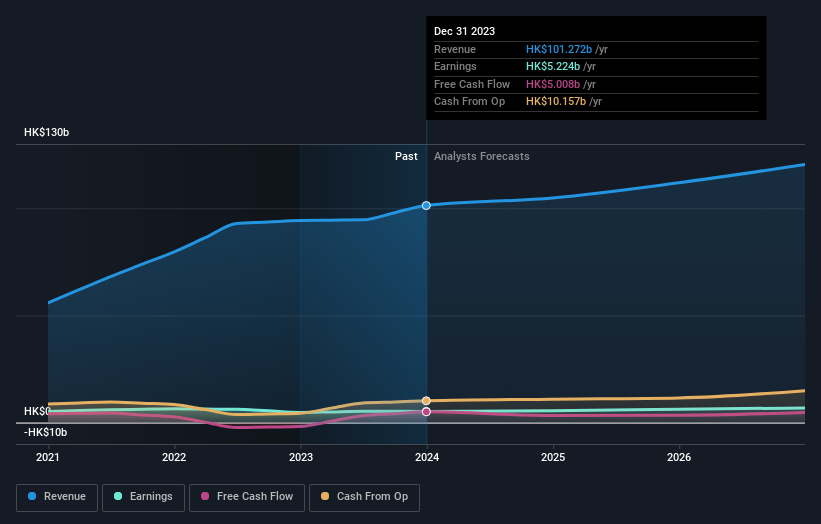Toggle the Earnings legend button
Screen dimensions: 821x524
pyautogui.click(x=143, y=497)
